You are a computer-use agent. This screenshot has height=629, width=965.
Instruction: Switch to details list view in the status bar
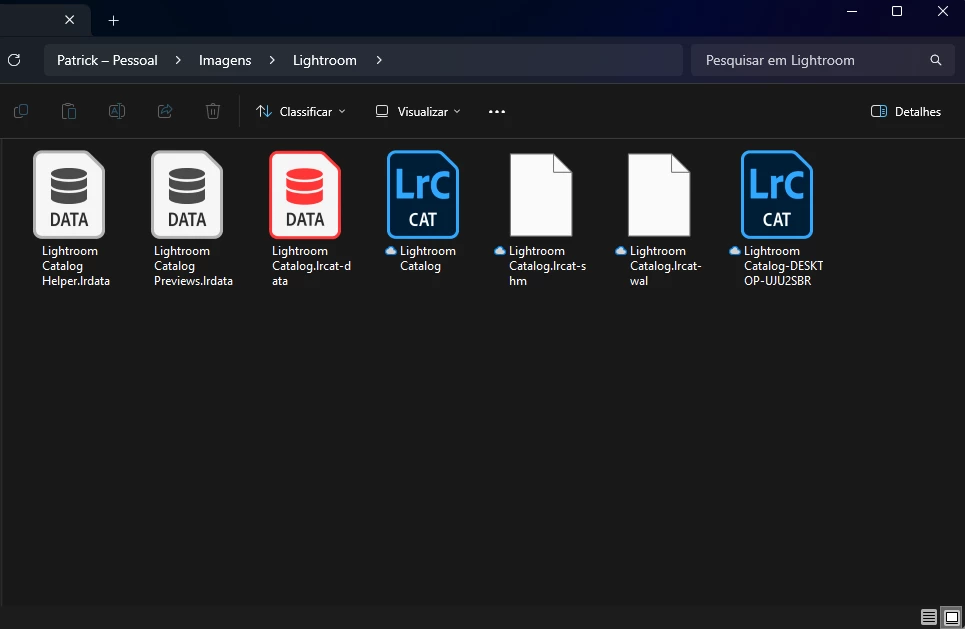pyautogui.click(x=929, y=617)
